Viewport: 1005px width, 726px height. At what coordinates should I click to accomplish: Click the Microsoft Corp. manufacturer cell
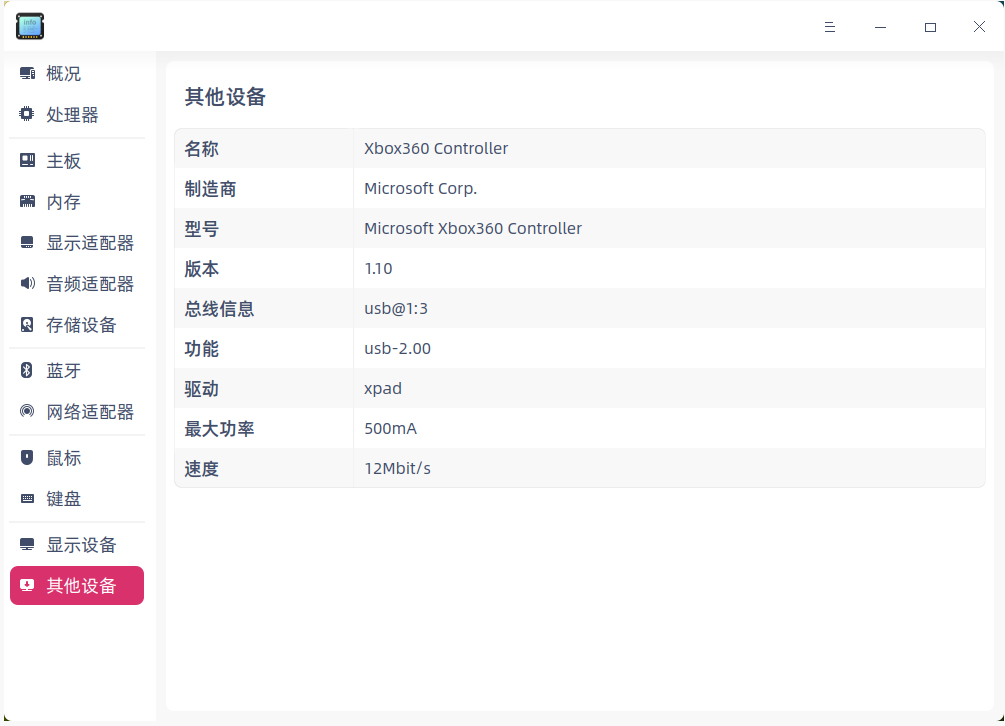click(420, 188)
